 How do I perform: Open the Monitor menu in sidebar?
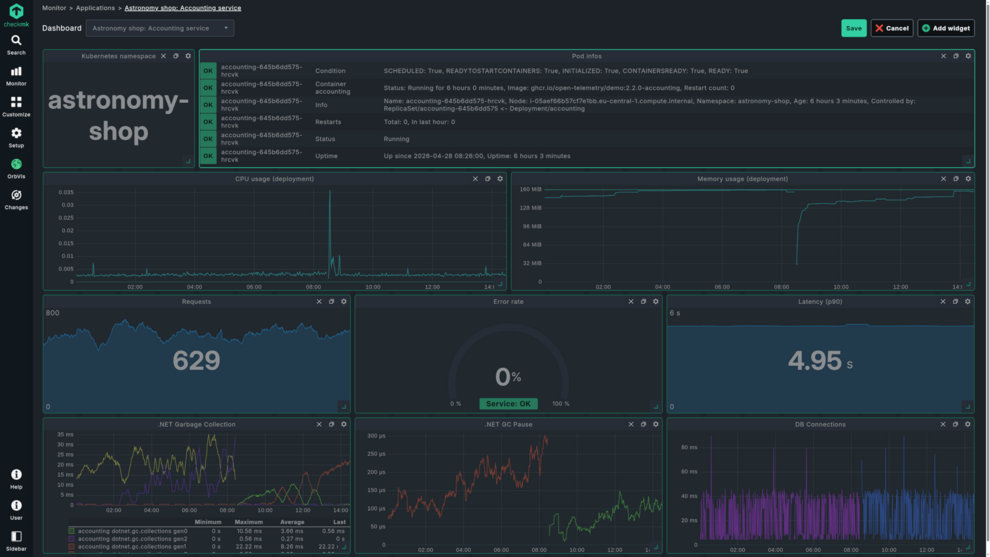click(x=16, y=76)
